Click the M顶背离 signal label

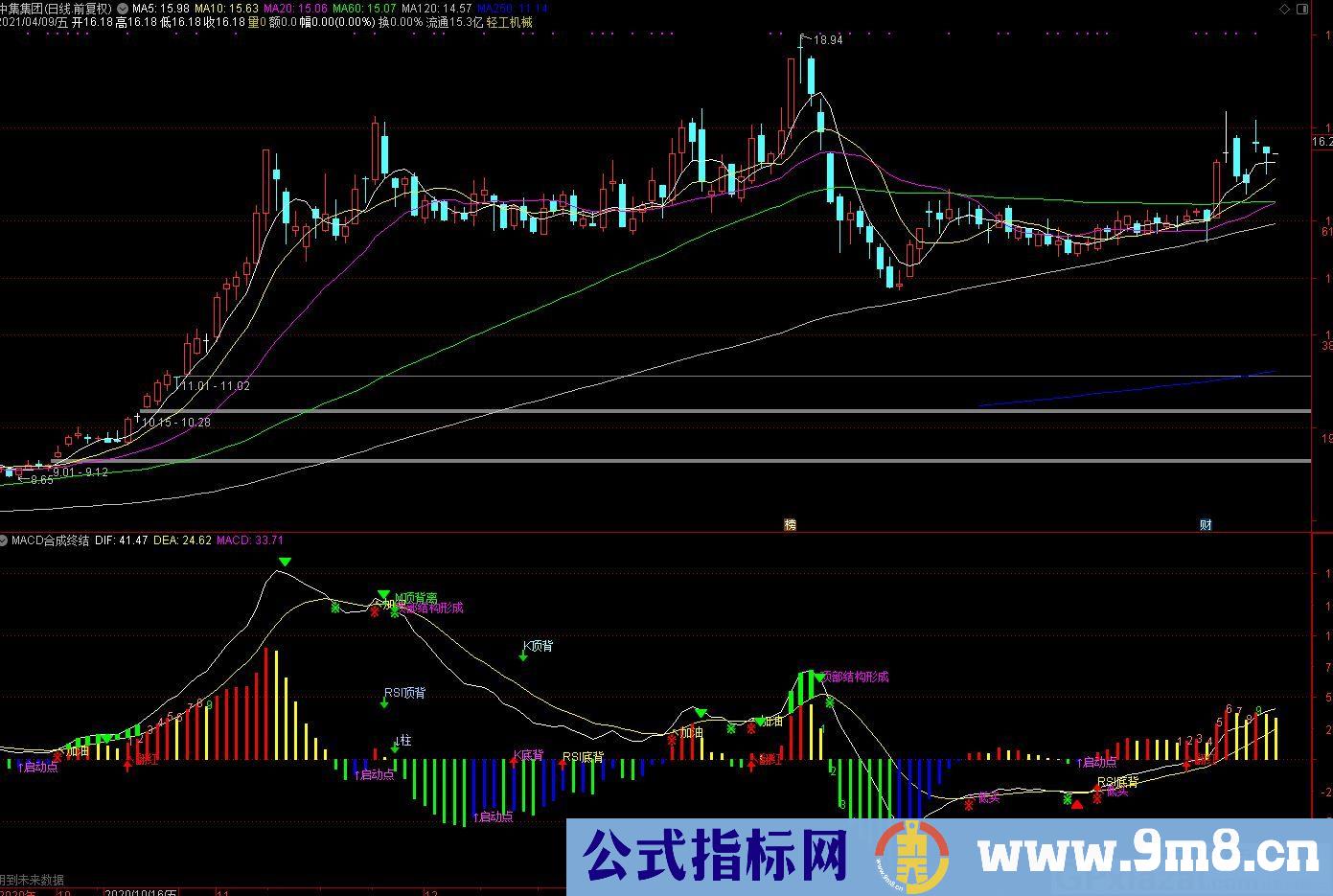point(416,597)
